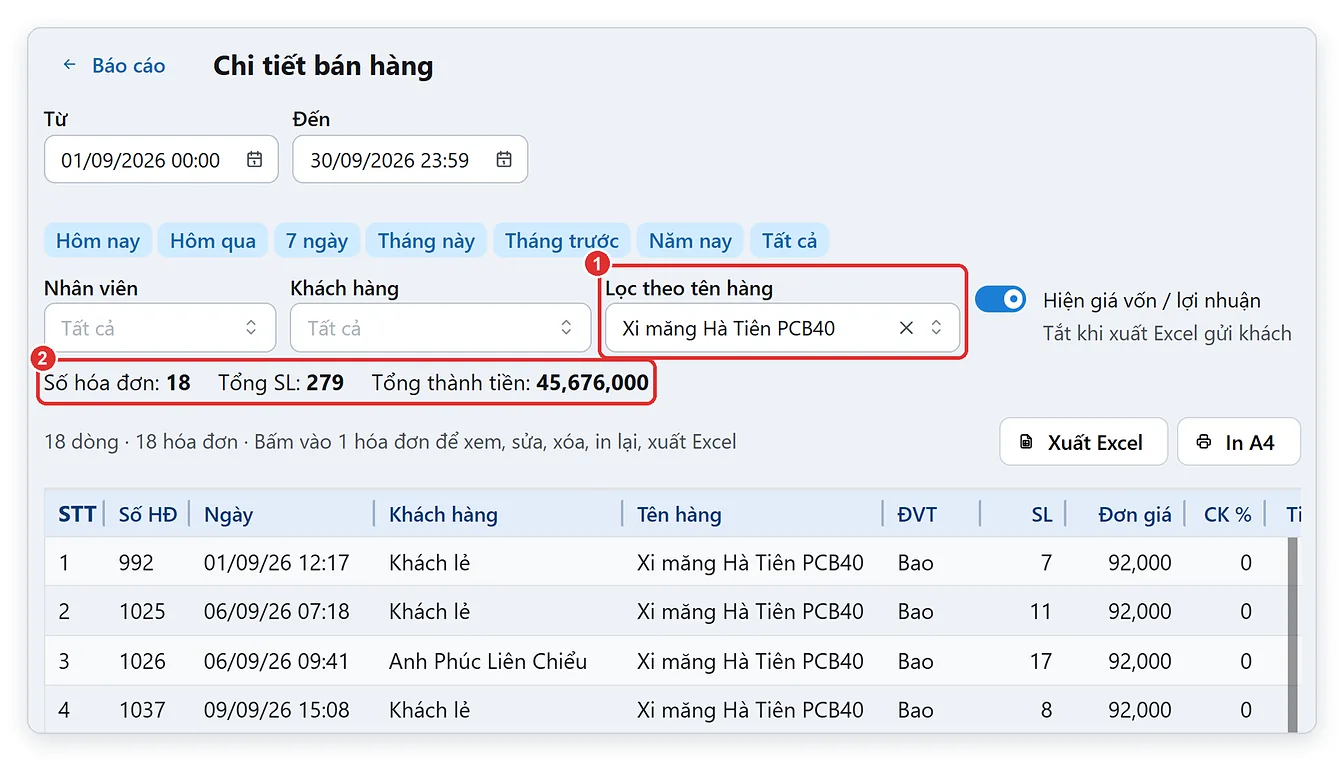Sort by the STT column header
The image size is (1344, 761).
pyautogui.click(x=77, y=515)
